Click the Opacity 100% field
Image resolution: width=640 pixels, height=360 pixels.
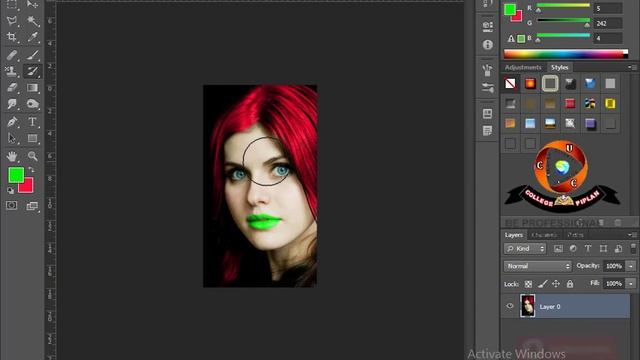[614, 266]
